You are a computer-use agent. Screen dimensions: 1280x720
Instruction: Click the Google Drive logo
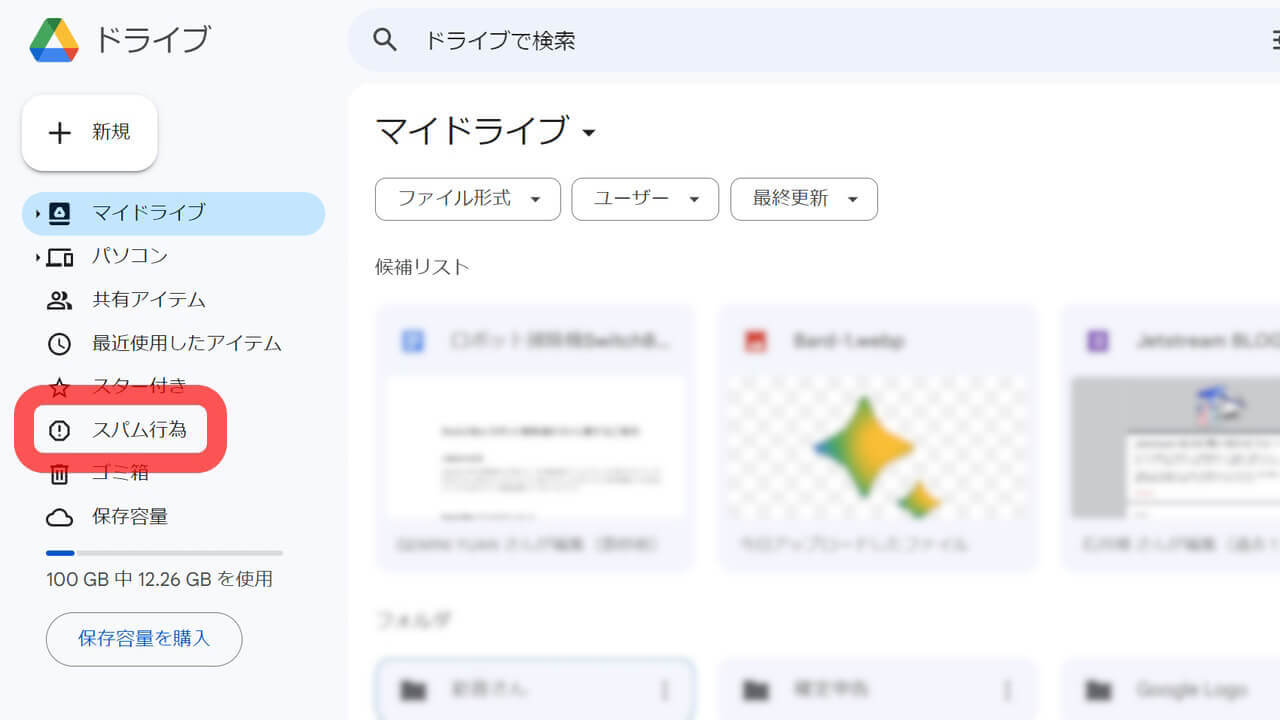coord(54,40)
